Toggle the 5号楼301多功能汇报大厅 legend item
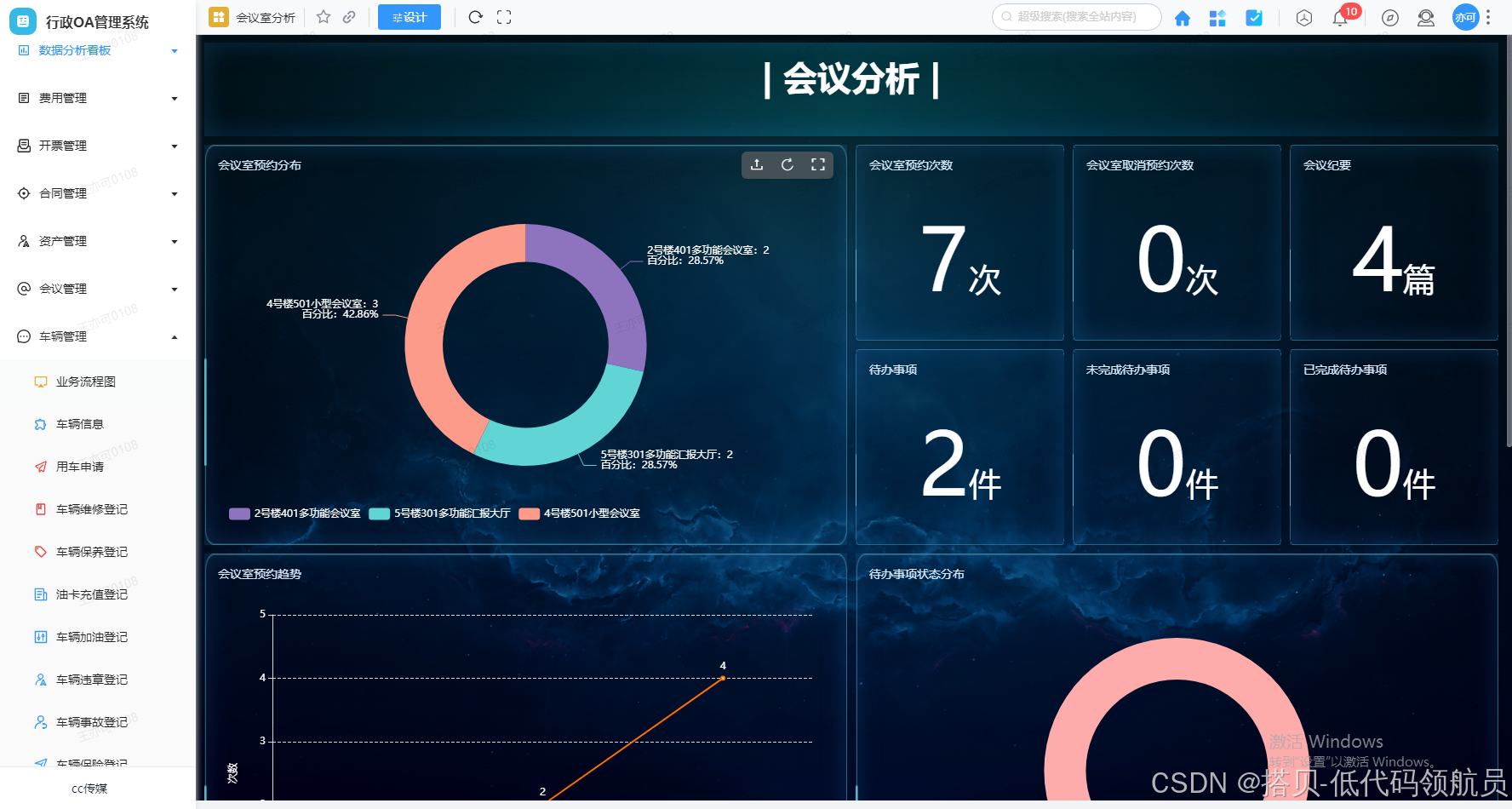Image resolution: width=1512 pixels, height=809 pixels. (x=449, y=513)
